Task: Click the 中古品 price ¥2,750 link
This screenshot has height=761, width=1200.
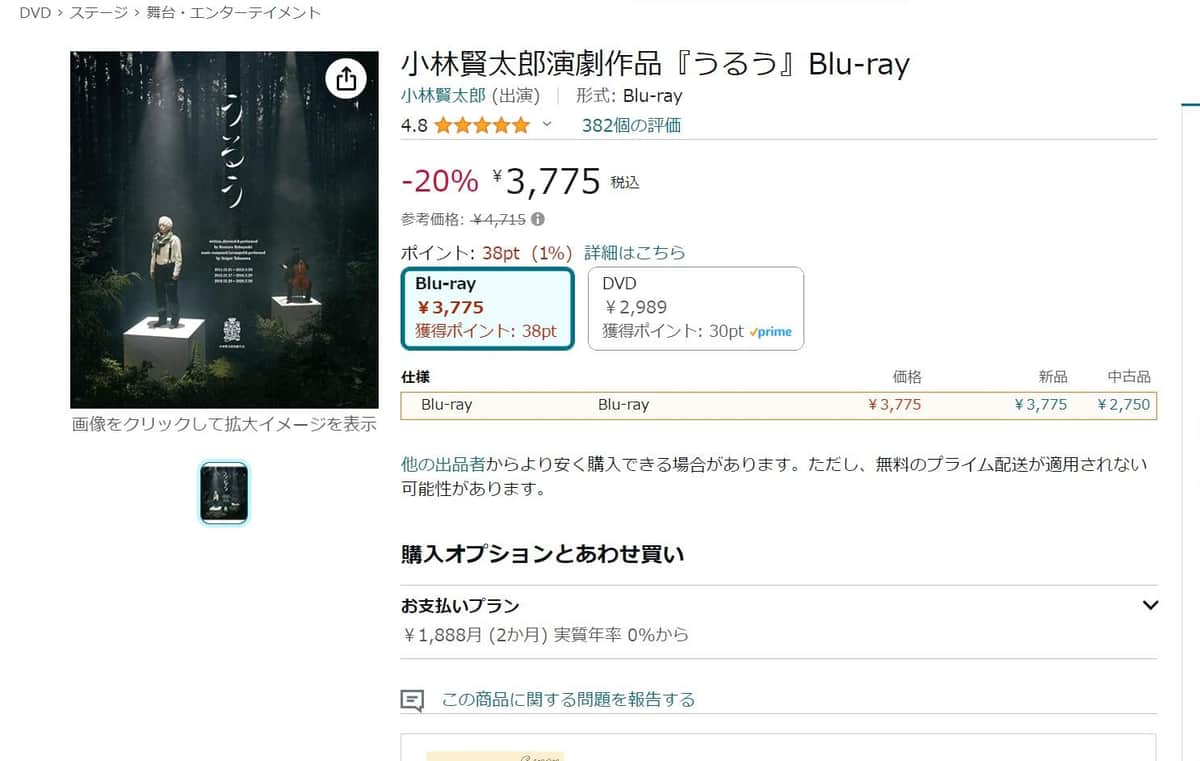Action: (x=1124, y=404)
